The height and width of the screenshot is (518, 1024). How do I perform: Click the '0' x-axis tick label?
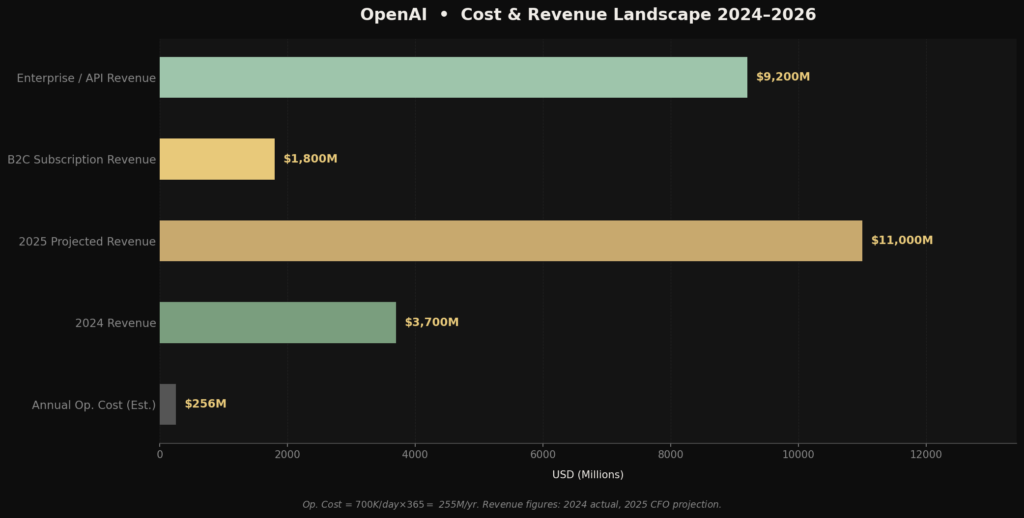click(160, 455)
